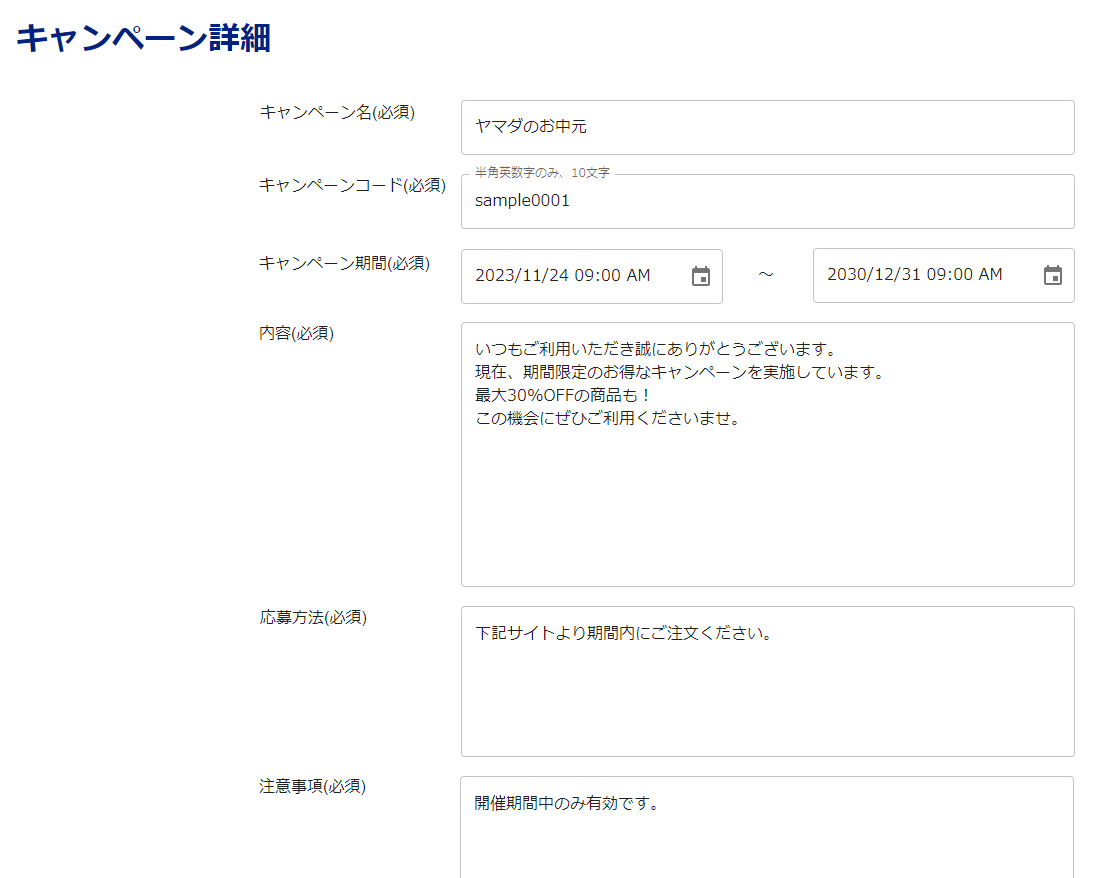The height and width of the screenshot is (878, 1107).
Task: Place cursor in 下記サイトより期間内にご注文ください text
Action: tap(623, 634)
